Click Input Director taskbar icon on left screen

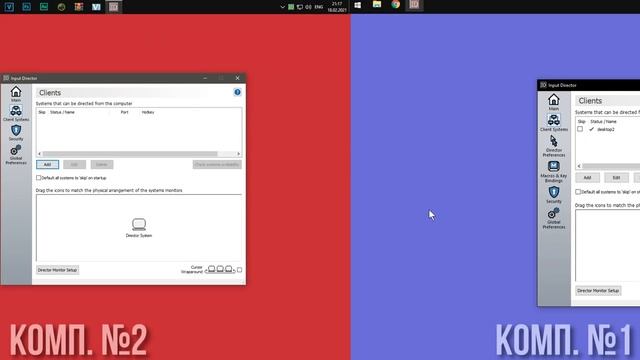[113, 7]
